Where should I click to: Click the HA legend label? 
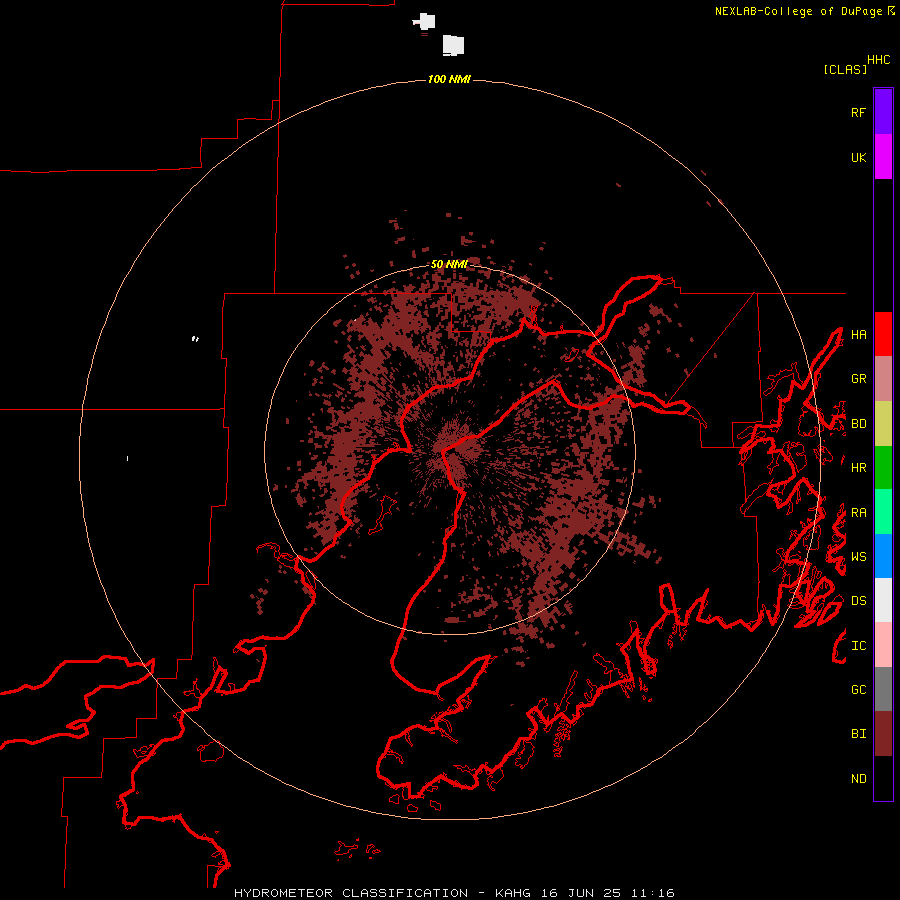coord(858,335)
